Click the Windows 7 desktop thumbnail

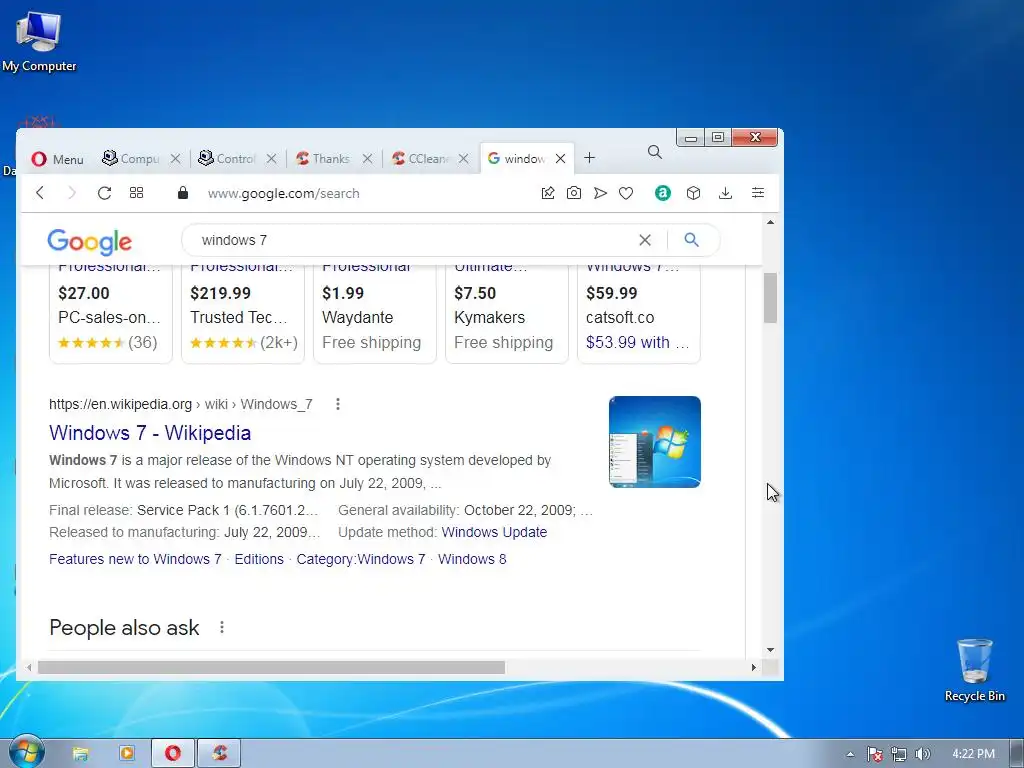(x=654, y=441)
